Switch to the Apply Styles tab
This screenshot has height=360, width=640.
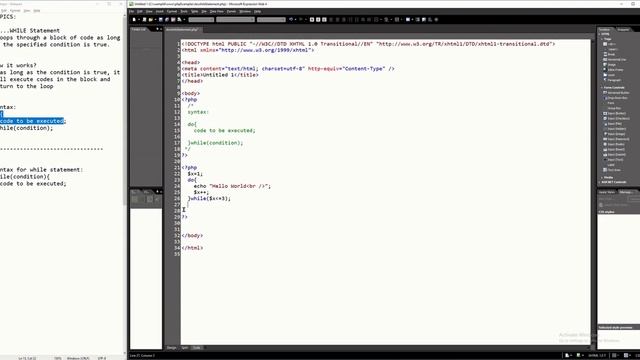point(607,192)
